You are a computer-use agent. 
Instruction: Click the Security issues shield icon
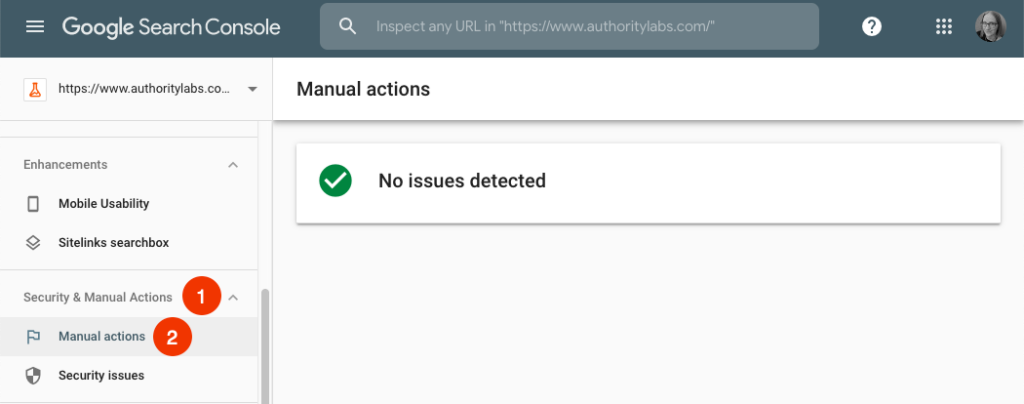pos(33,376)
